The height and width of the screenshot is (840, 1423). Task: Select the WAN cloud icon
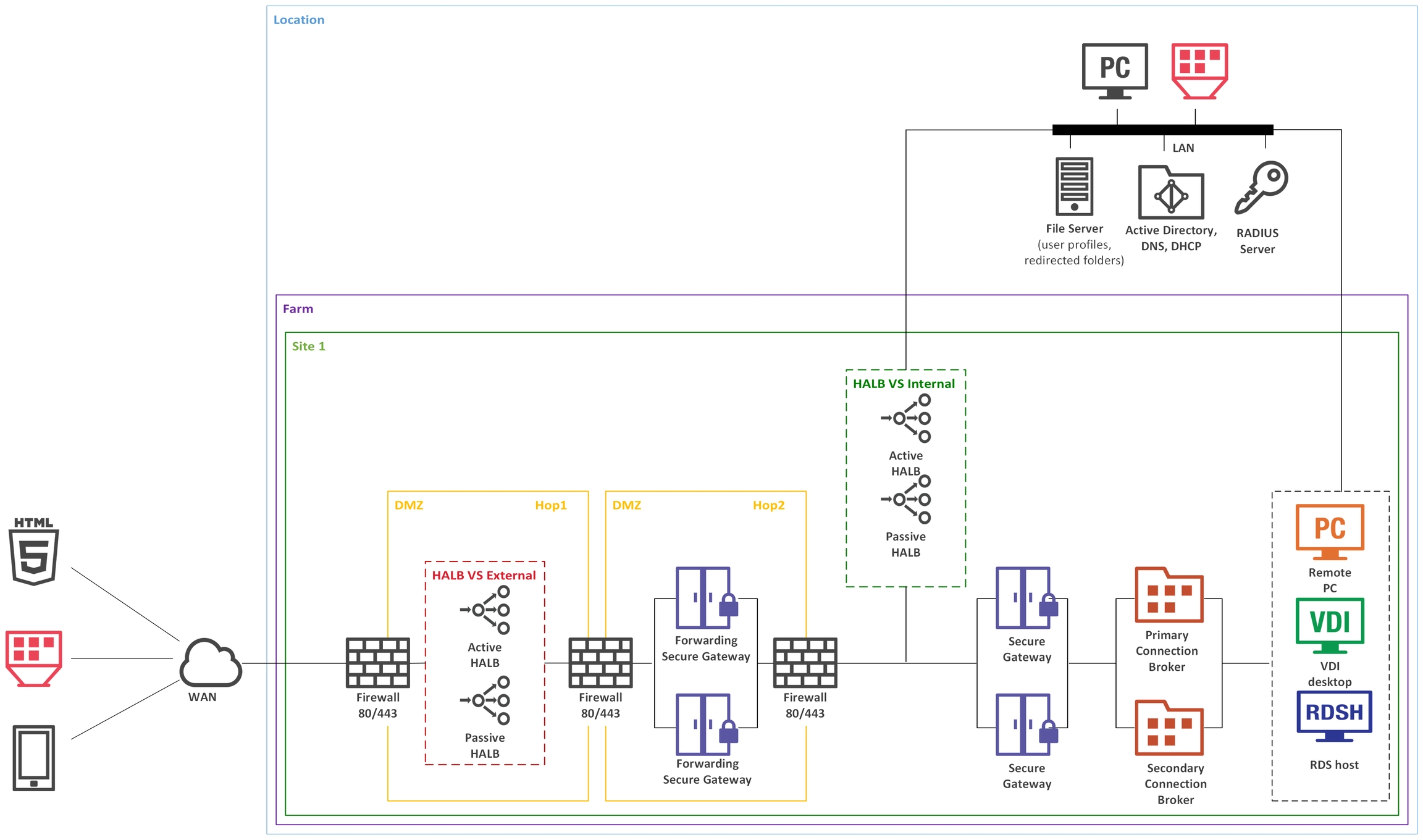tap(211, 663)
